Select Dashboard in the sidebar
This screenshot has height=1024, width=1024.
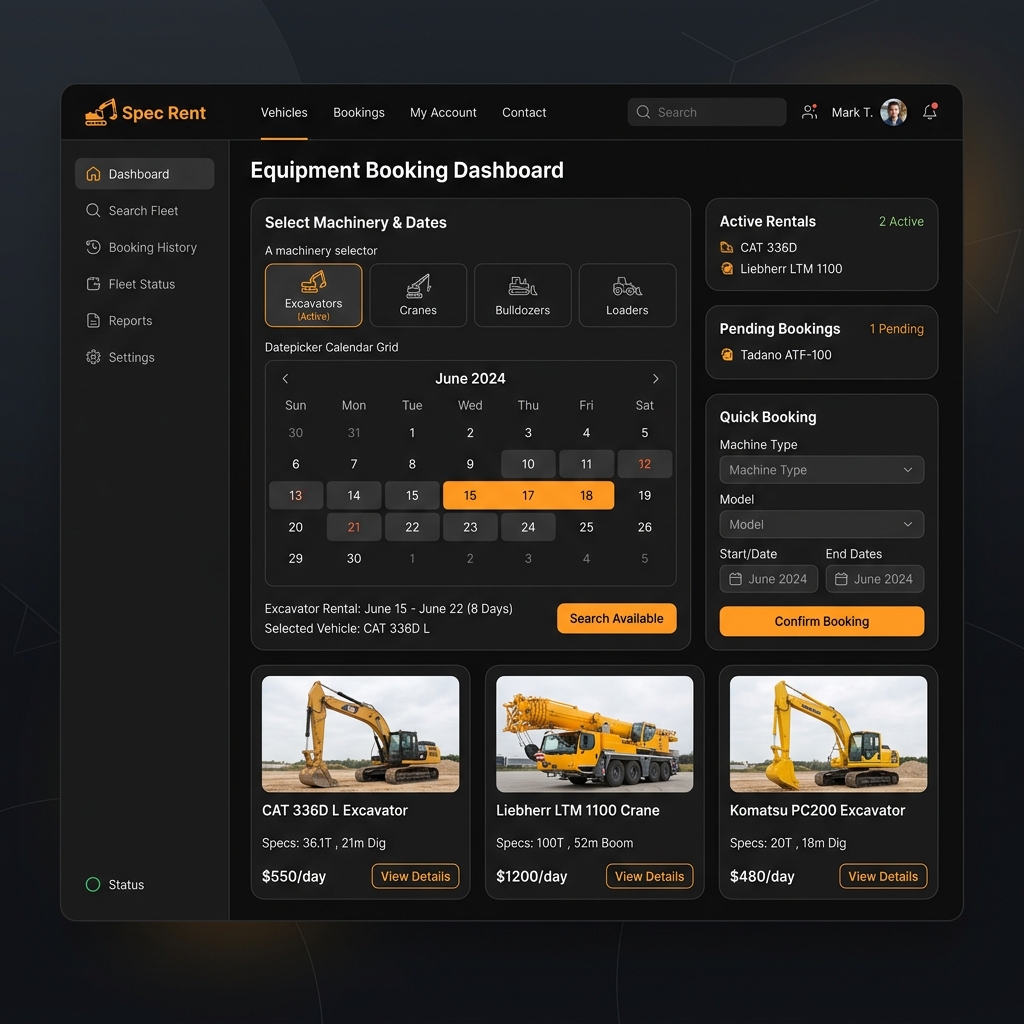144,174
